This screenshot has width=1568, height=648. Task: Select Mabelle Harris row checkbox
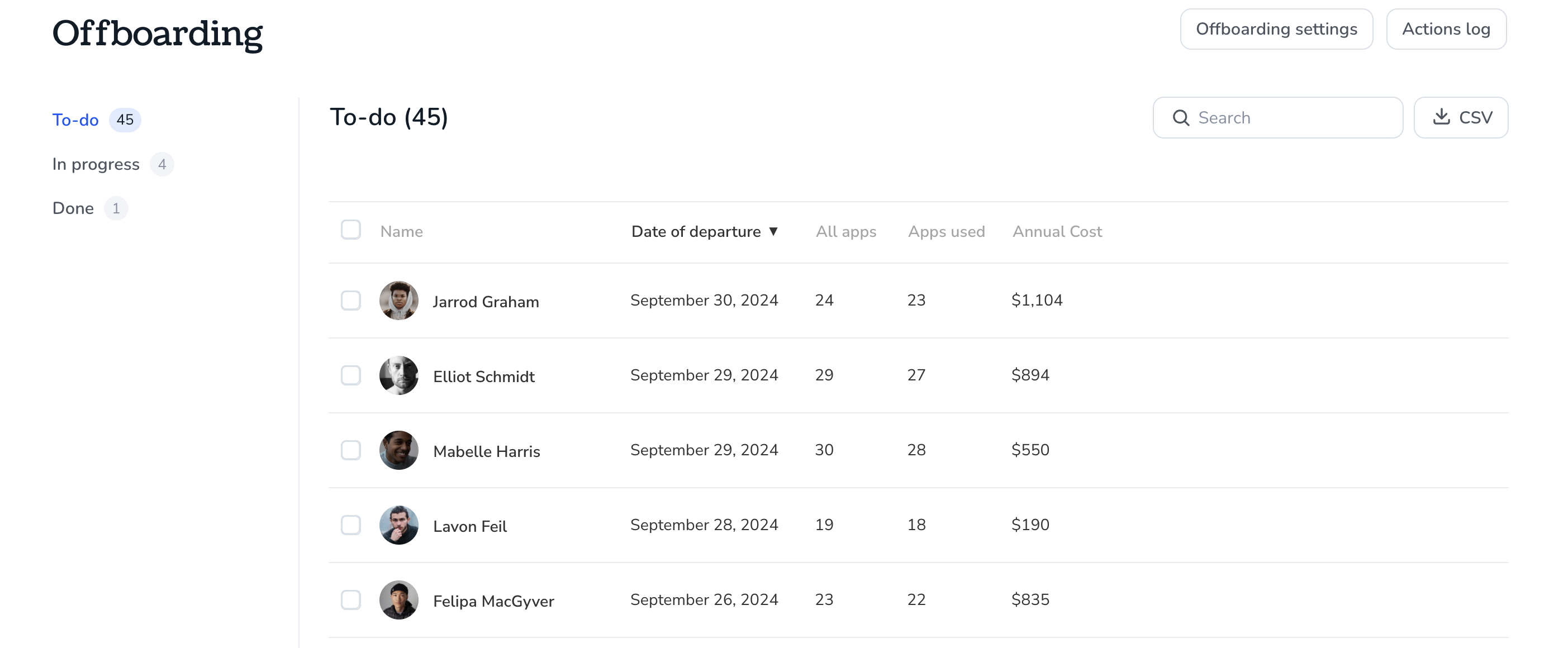pyautogui.click(x=350, y=450)
